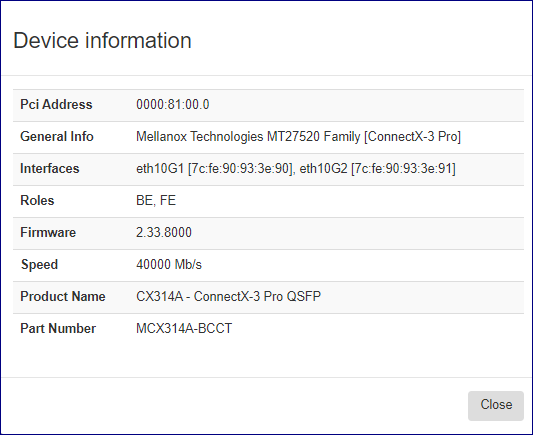
Task: Select firmware version 2.33.8000
Action: click(x=164, y=232)
